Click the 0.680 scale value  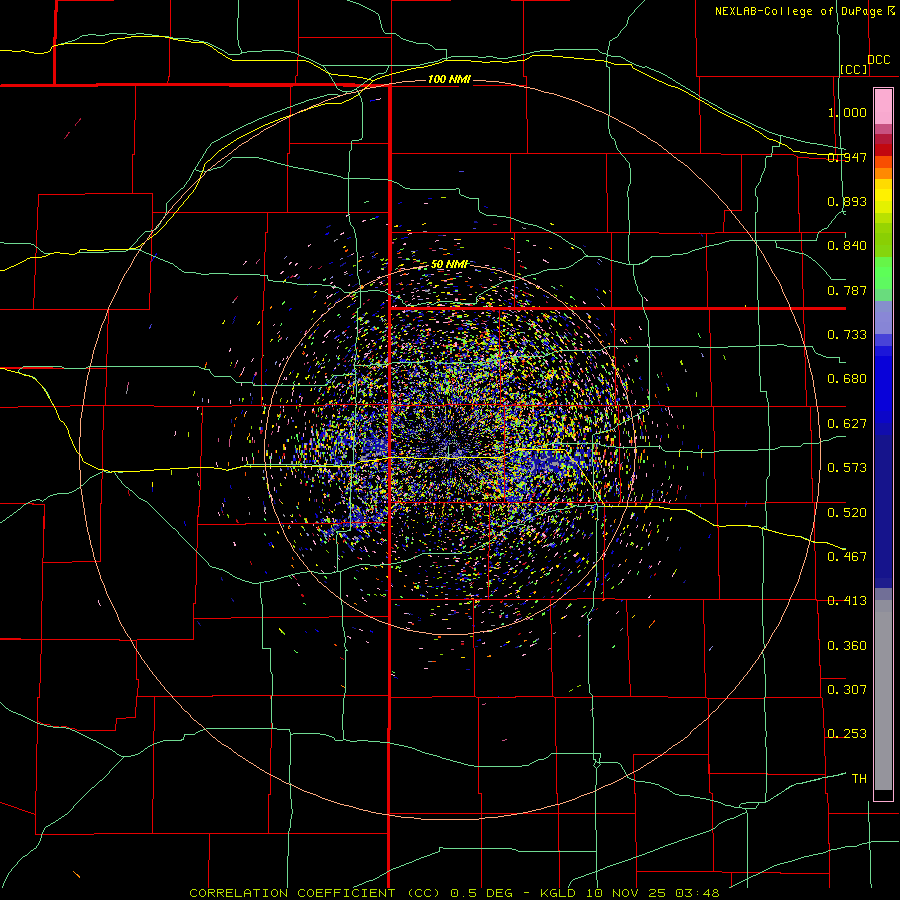pos(847,379)
